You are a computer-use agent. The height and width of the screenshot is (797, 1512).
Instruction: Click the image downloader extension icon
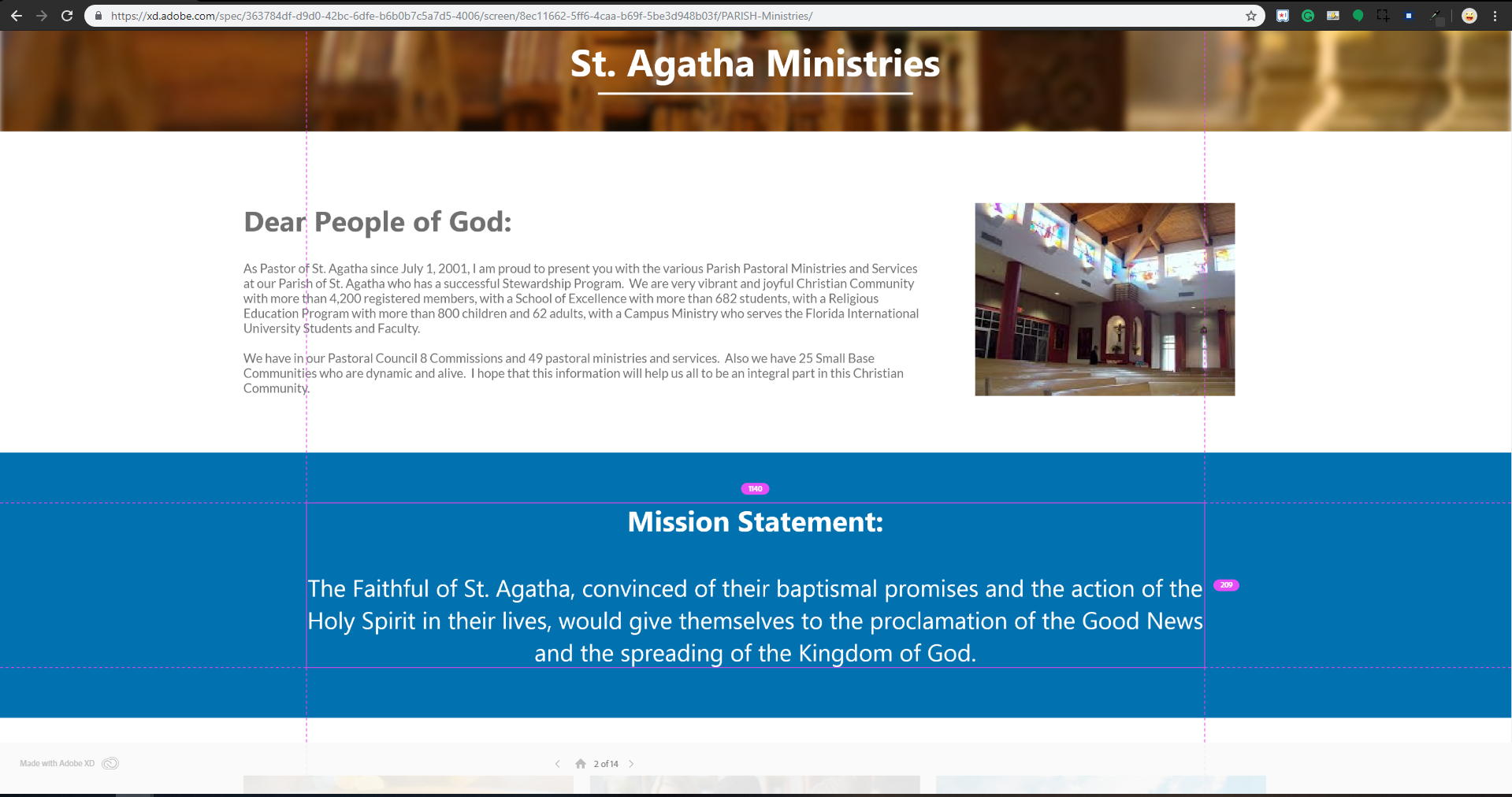click(x=1333, y=16)
